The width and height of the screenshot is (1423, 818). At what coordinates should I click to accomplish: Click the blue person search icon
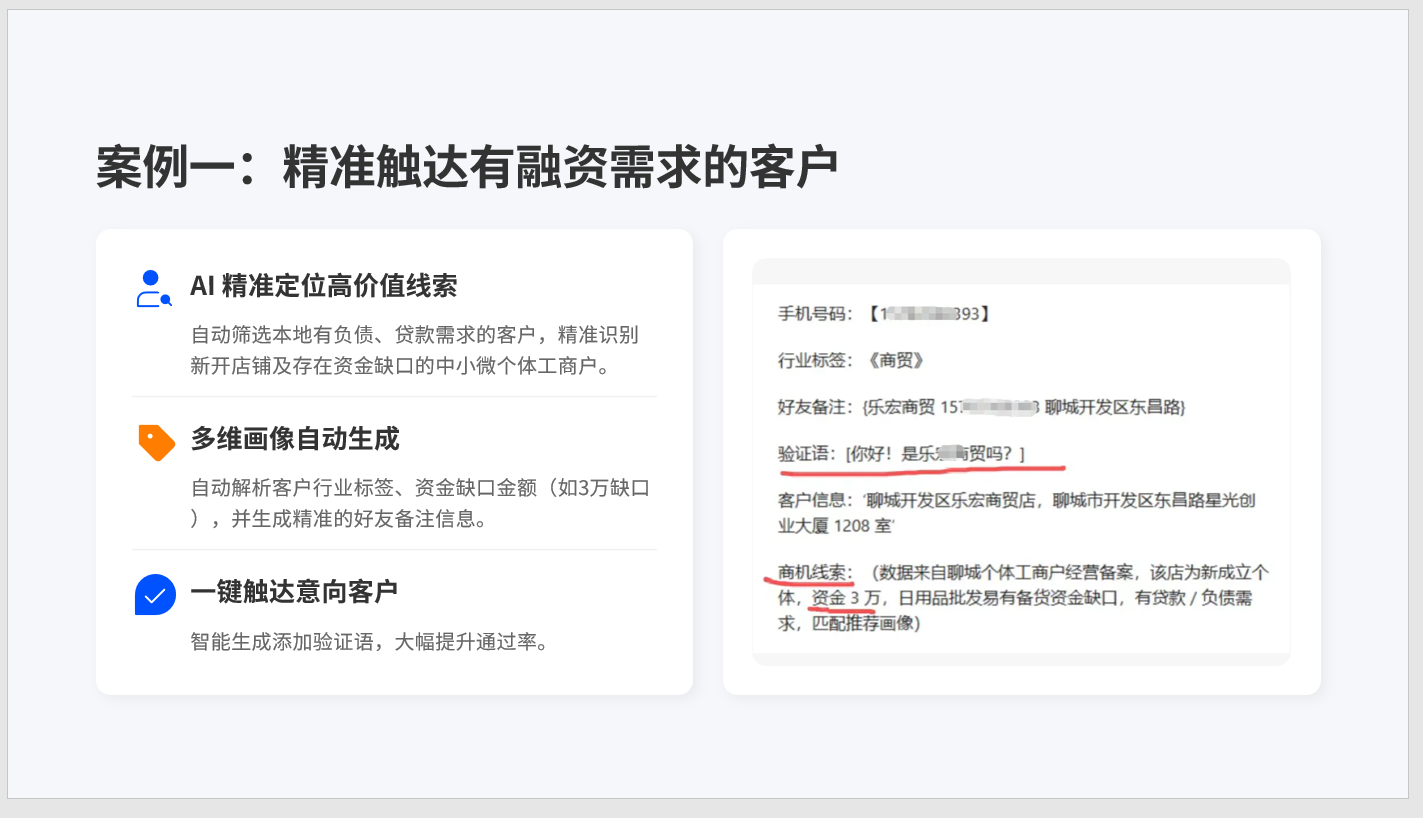(x=153, y=288)
